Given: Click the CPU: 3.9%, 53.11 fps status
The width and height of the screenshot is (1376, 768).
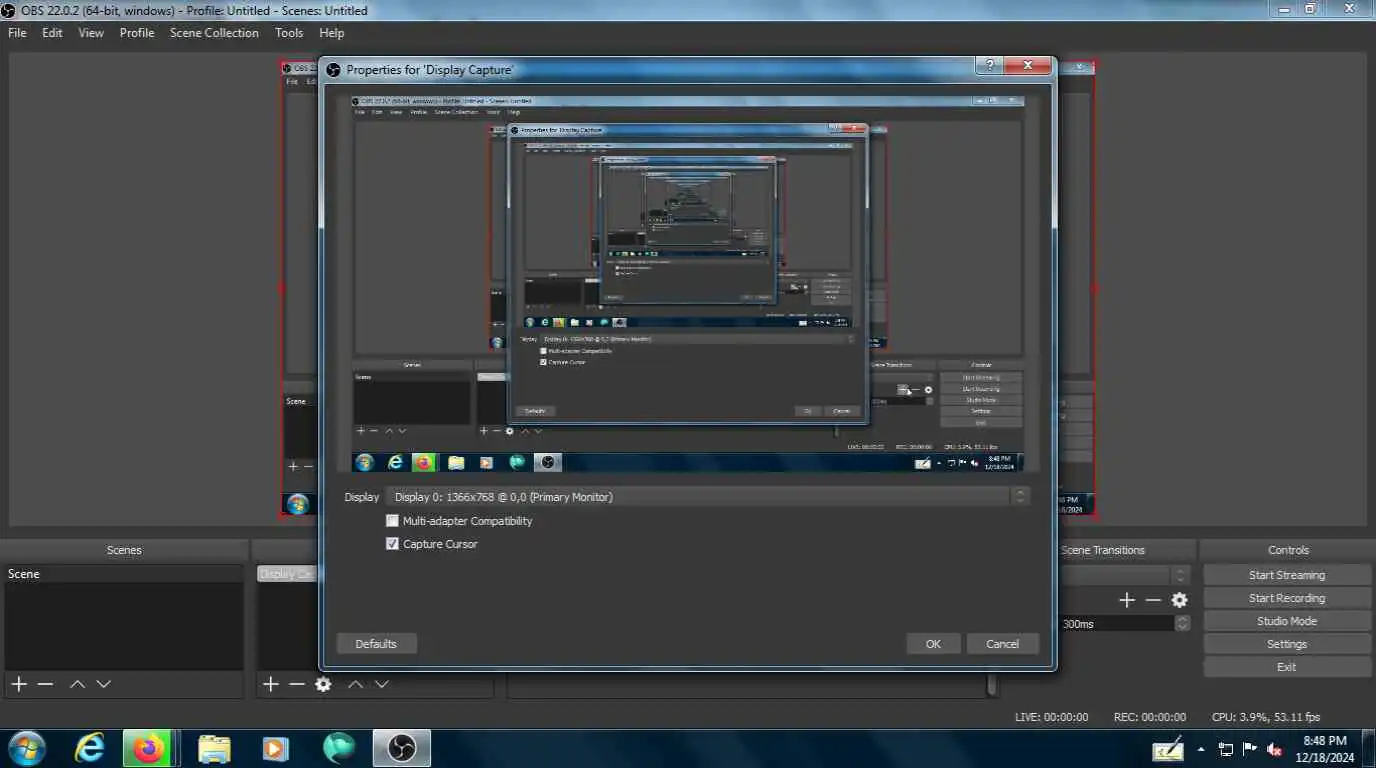Looking at the screenshot, I should (x=1266, y=717).
